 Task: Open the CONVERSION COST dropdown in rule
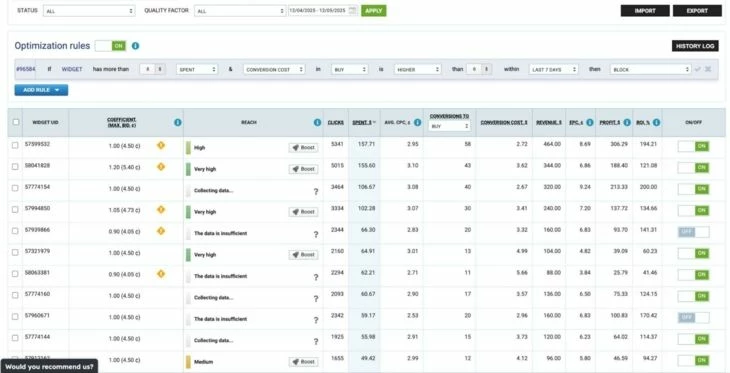[x=274, y=69]
